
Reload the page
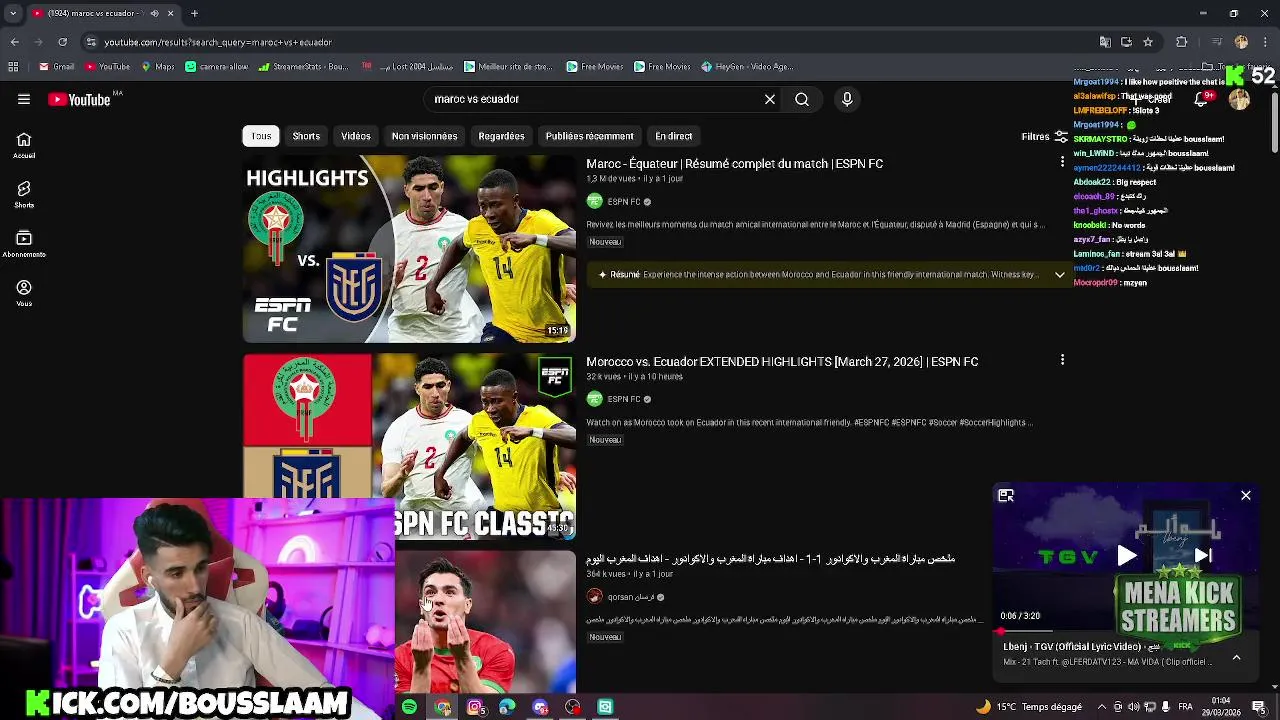pos(62,42)
